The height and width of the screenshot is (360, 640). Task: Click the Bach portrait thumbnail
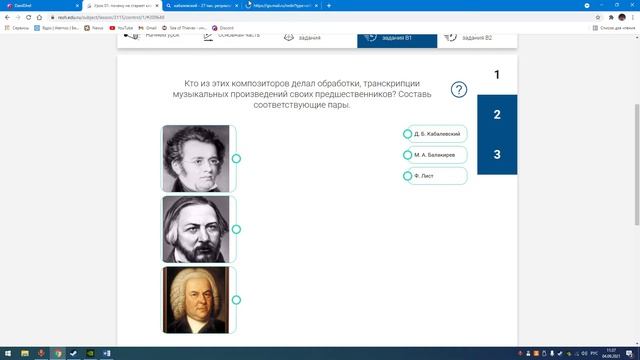click(x=196, y=300)
